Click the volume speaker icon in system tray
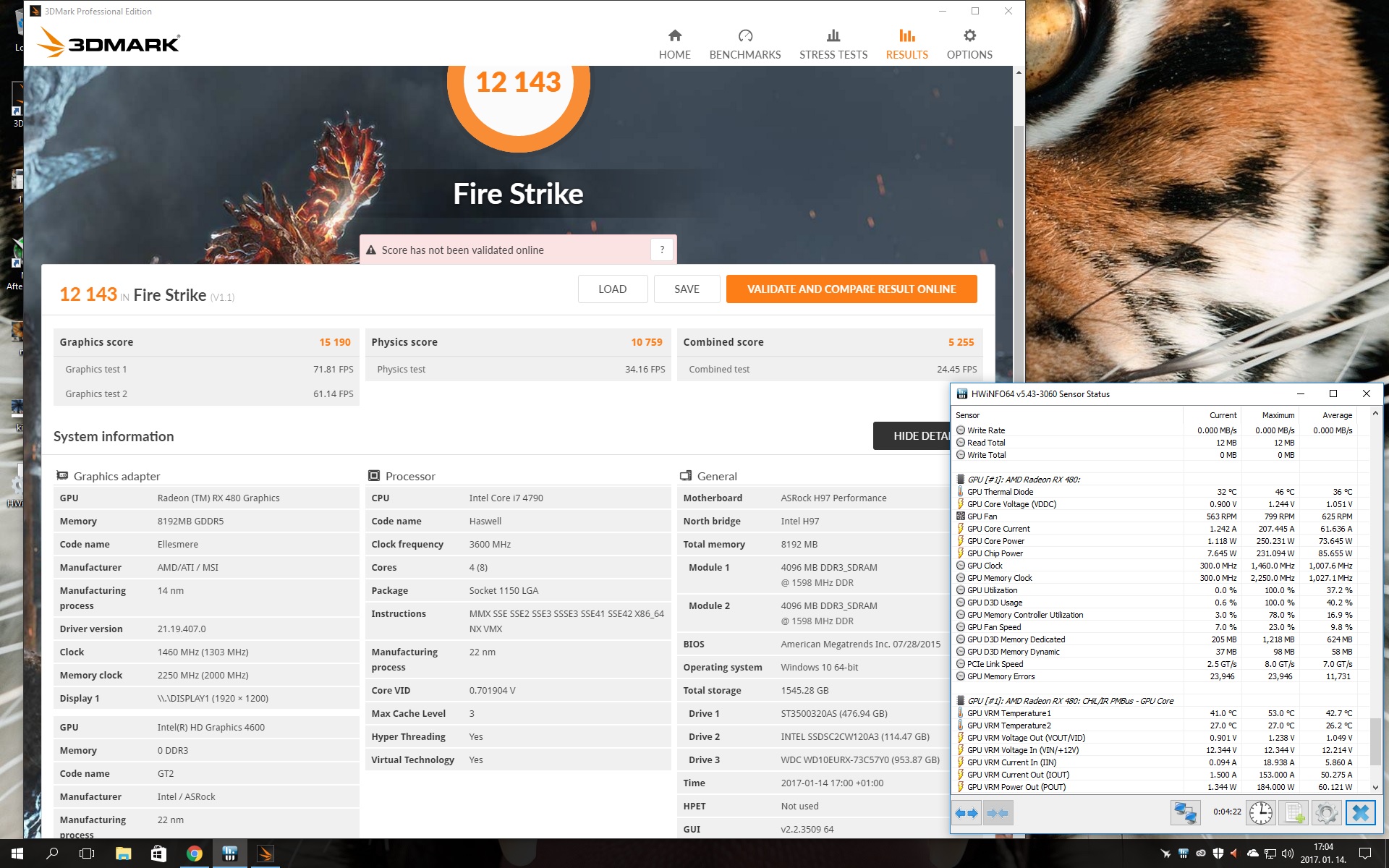 point(1287,854)
